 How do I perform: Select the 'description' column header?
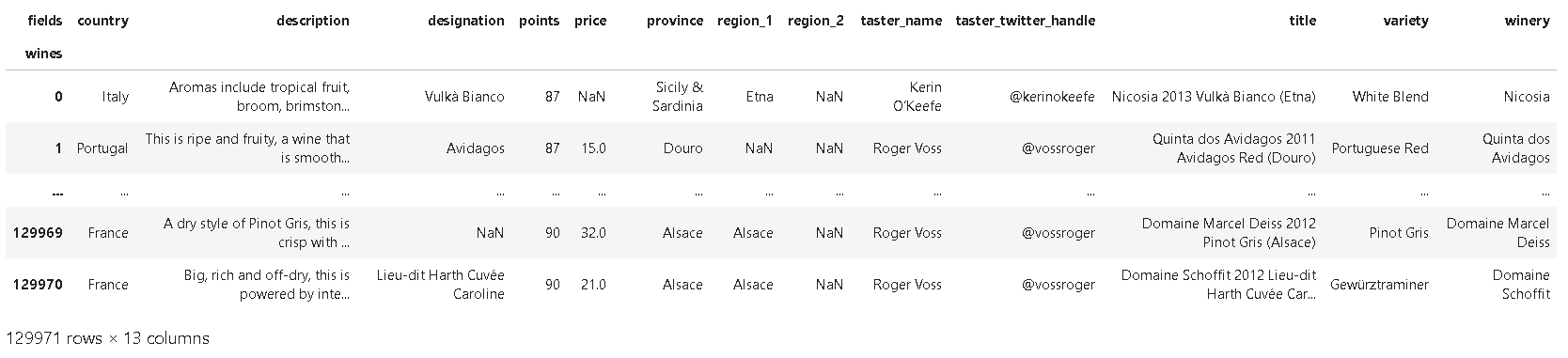point(313,21)
